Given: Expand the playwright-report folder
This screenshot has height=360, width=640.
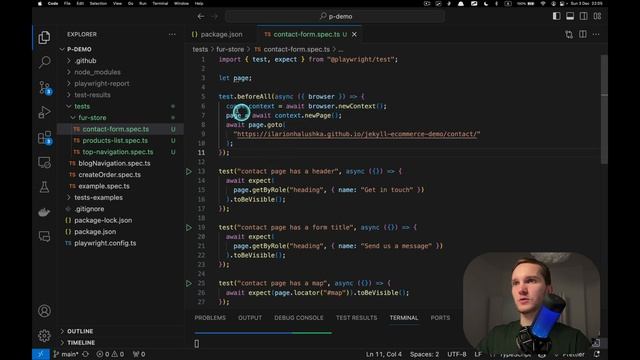Looking at the screenshot, I should 102,83.
